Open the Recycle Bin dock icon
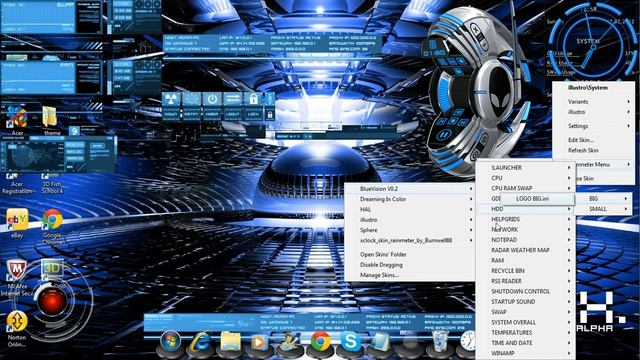 [440, 341]
